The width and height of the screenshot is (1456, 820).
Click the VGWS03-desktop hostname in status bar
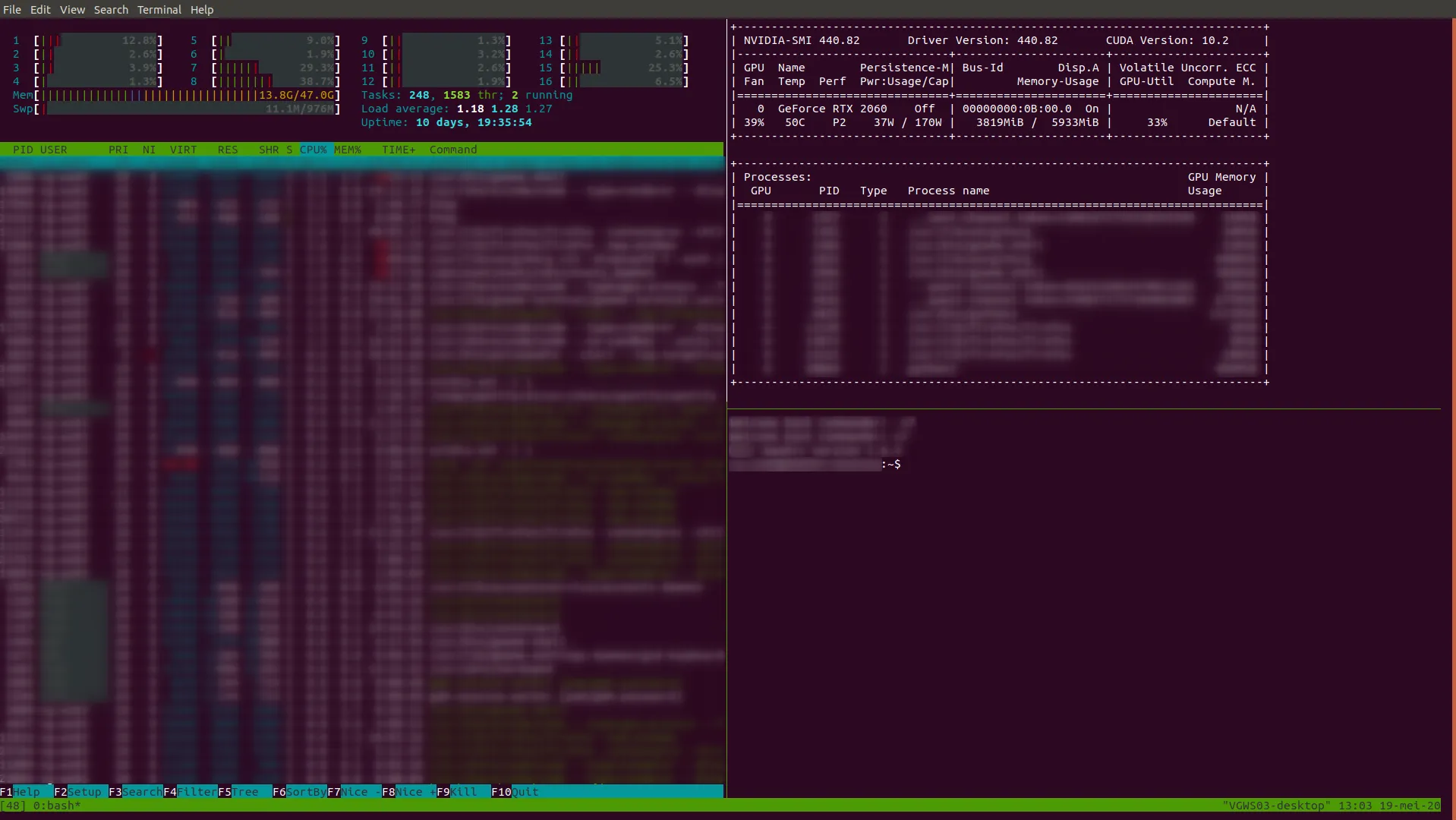pyautogui.click(x=1276, y=806)
